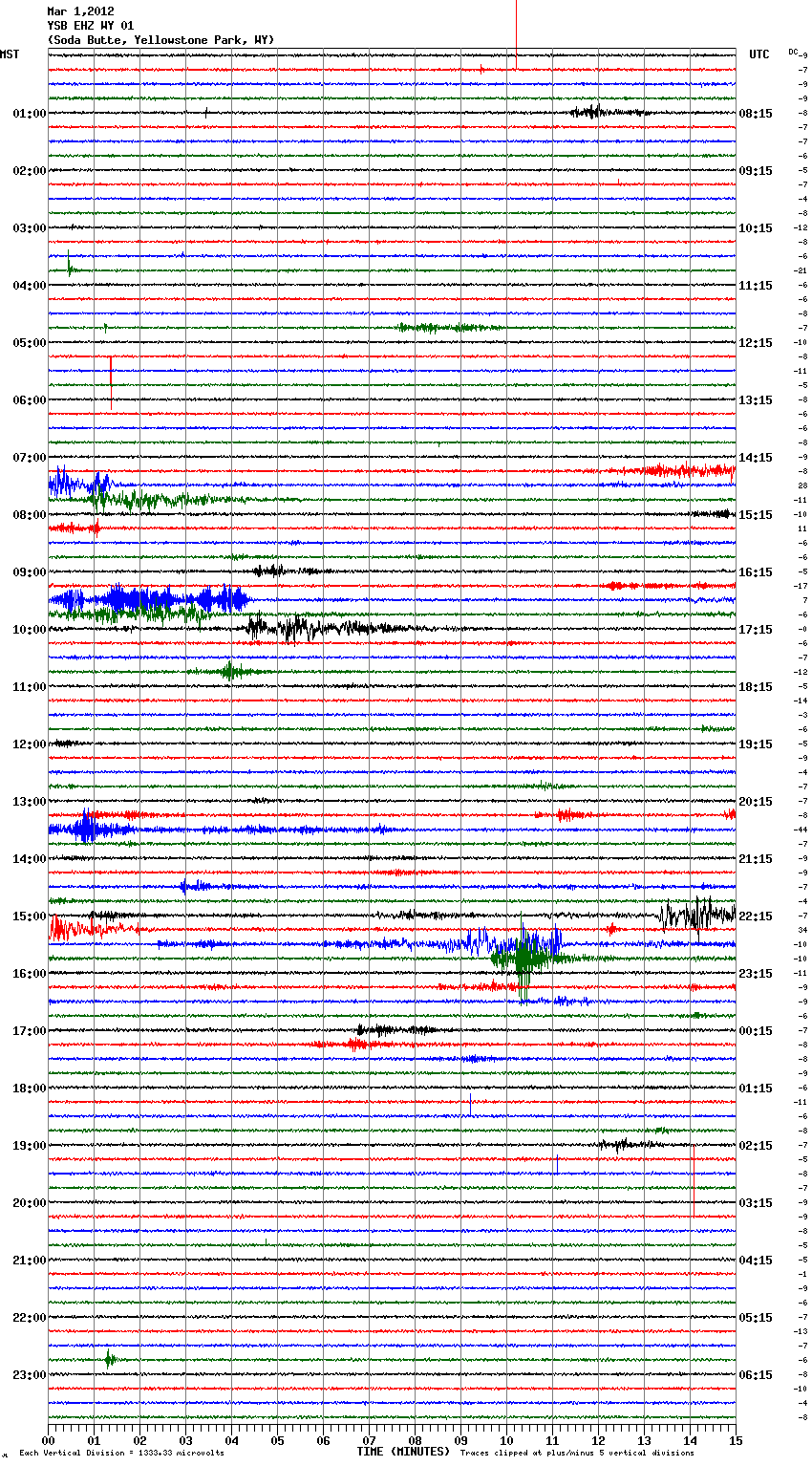Click the '21:15' UTC row label
Viewport: 812px width, 1466px height.
point(756,859)
